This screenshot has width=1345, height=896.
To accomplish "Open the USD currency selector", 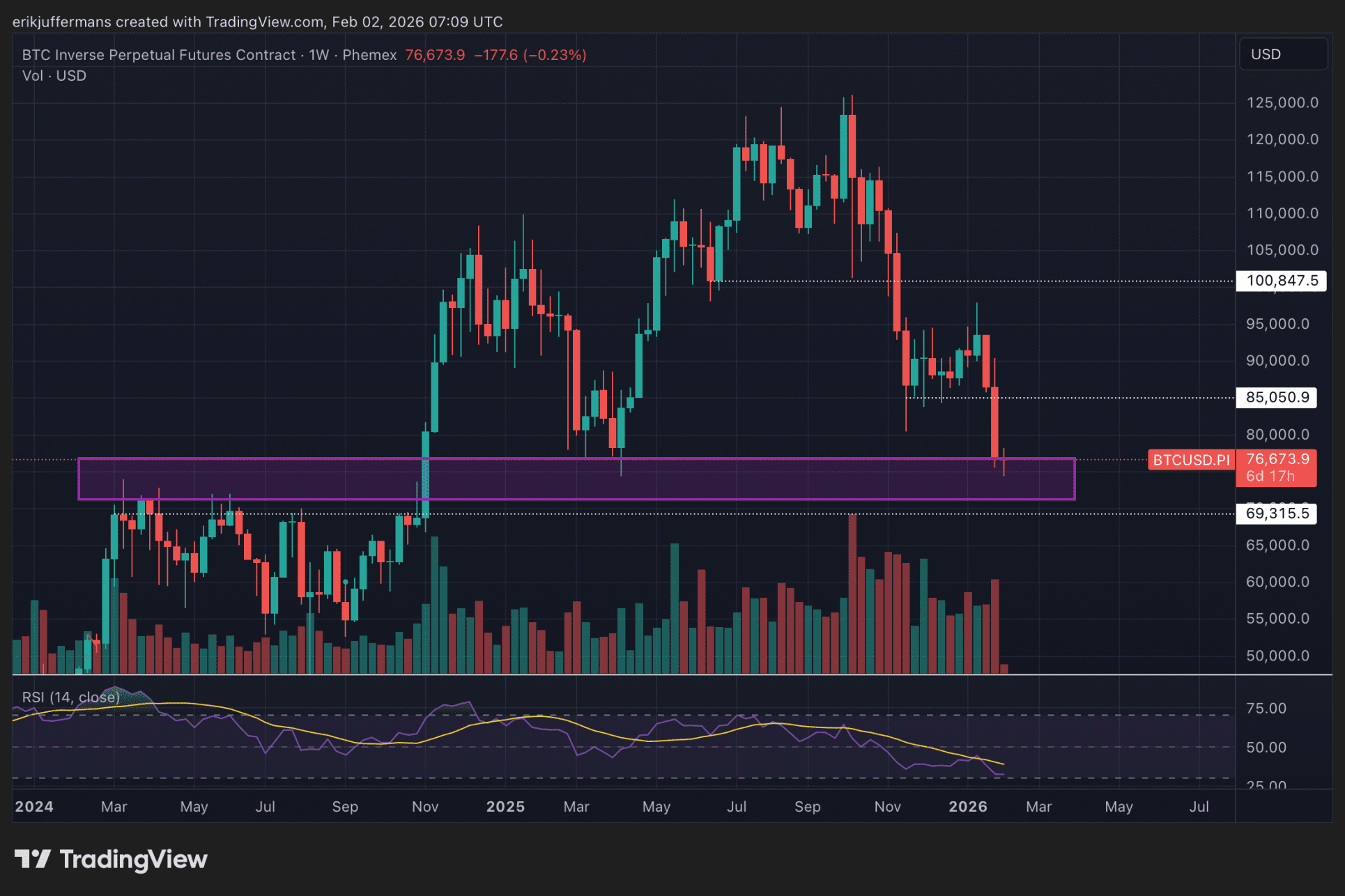I will pyautogui.click(x=1282, y=54).
